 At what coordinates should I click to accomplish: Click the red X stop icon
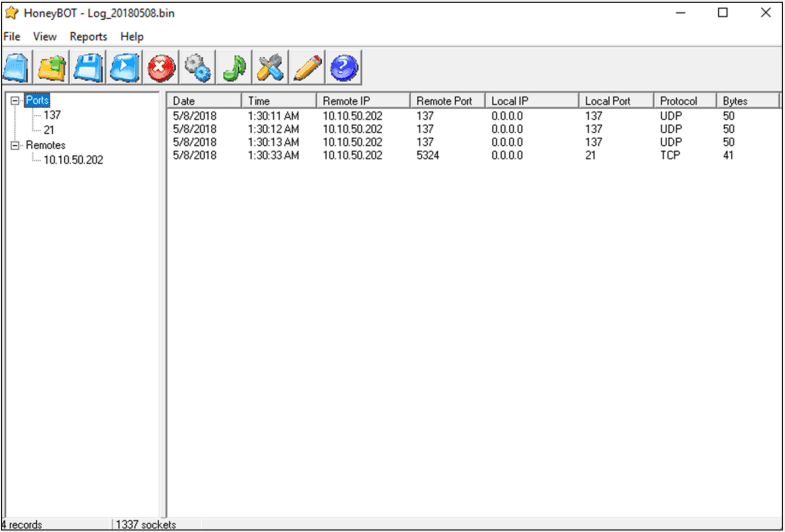162,68
